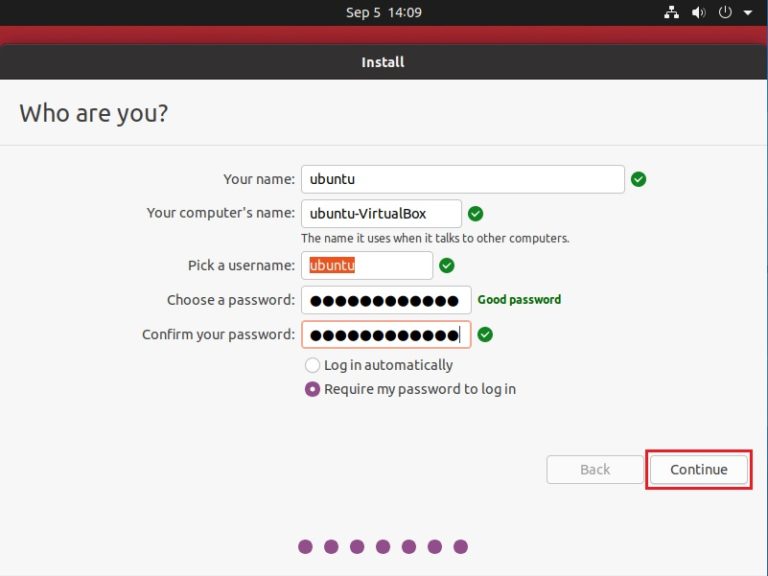The height and width of the screenshot is (576, 768).
Task: Click the 'Your name:' label
Action: pos(259,179)
